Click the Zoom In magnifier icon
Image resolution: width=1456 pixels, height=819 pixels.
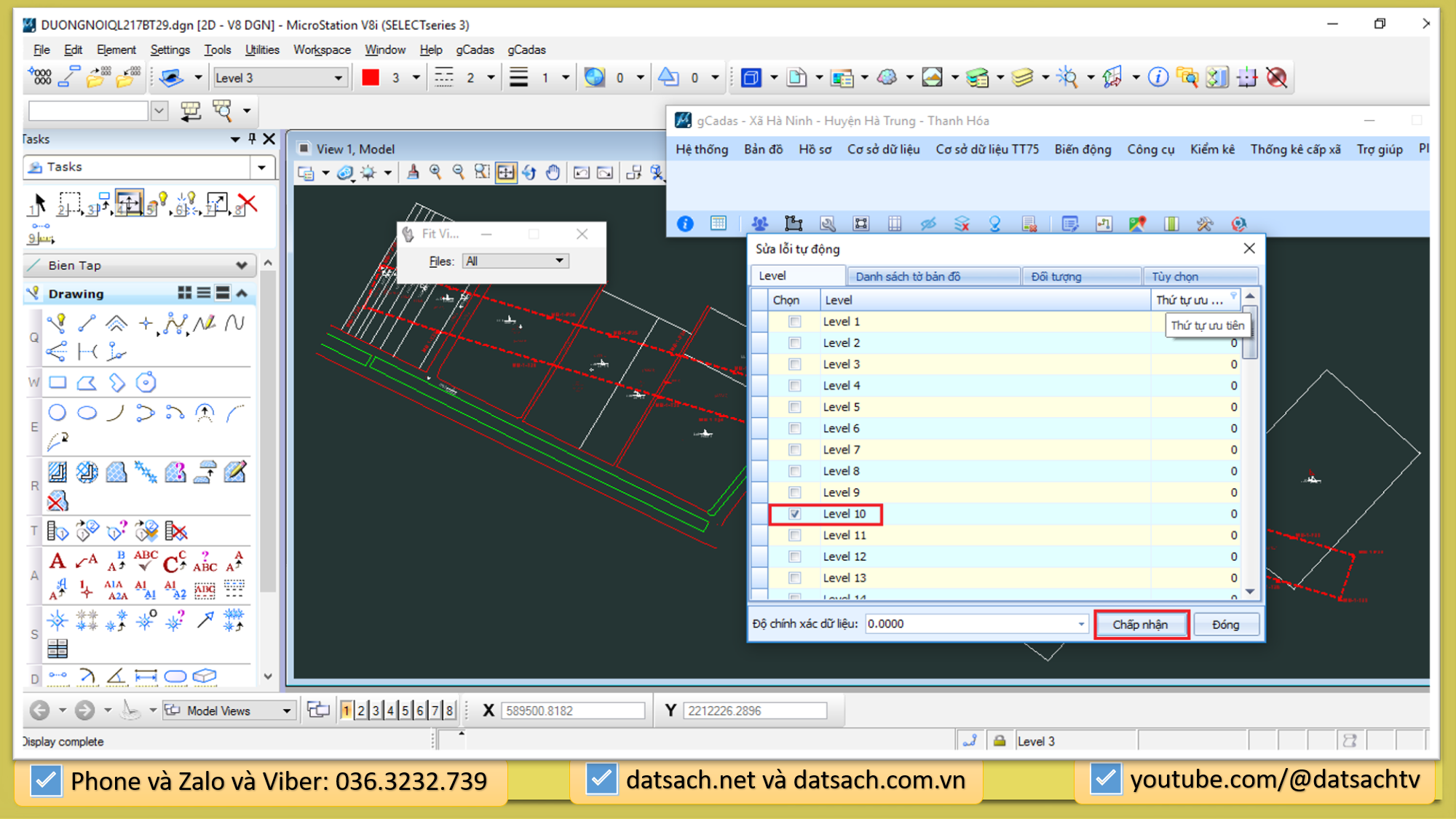(435, 172)
